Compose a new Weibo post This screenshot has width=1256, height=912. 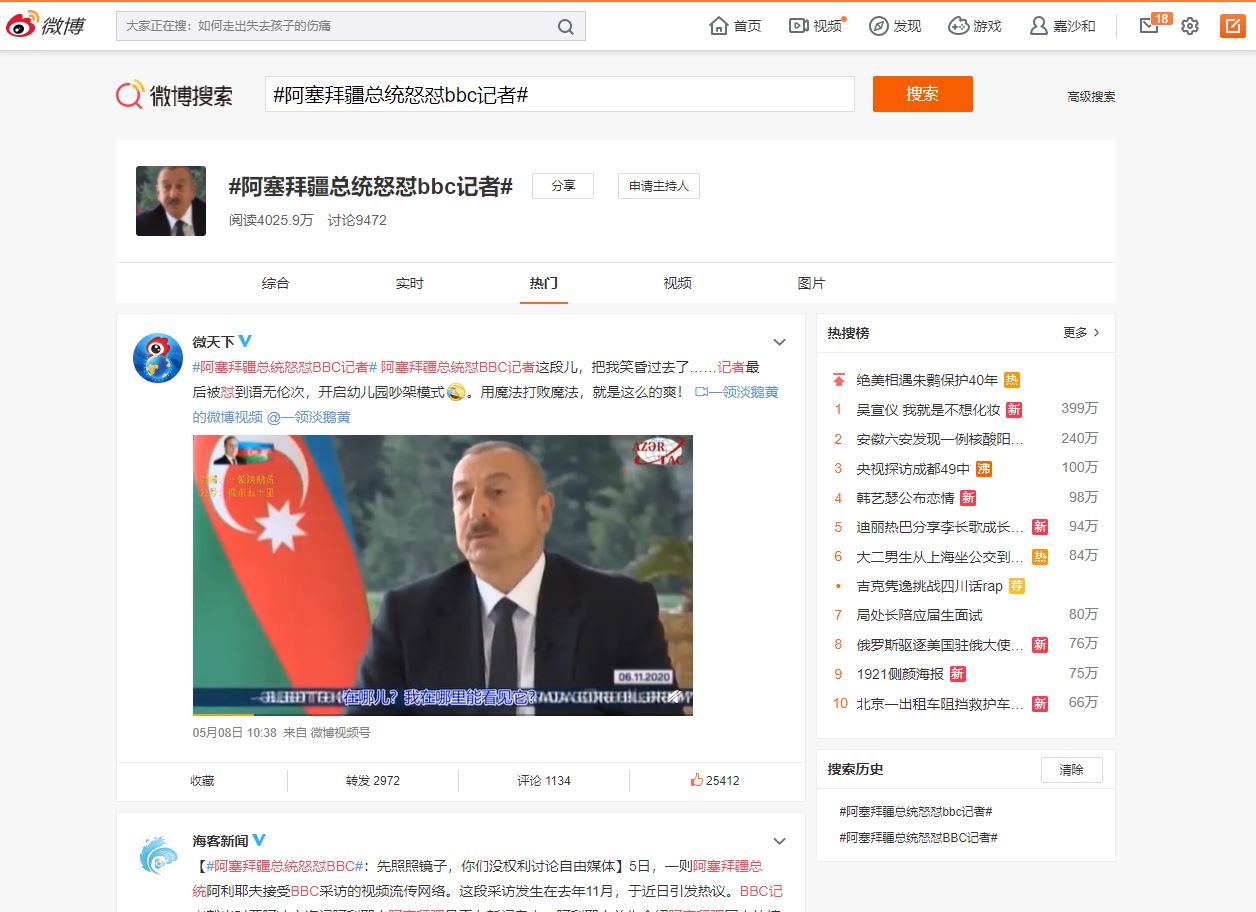click(1232, 26)
